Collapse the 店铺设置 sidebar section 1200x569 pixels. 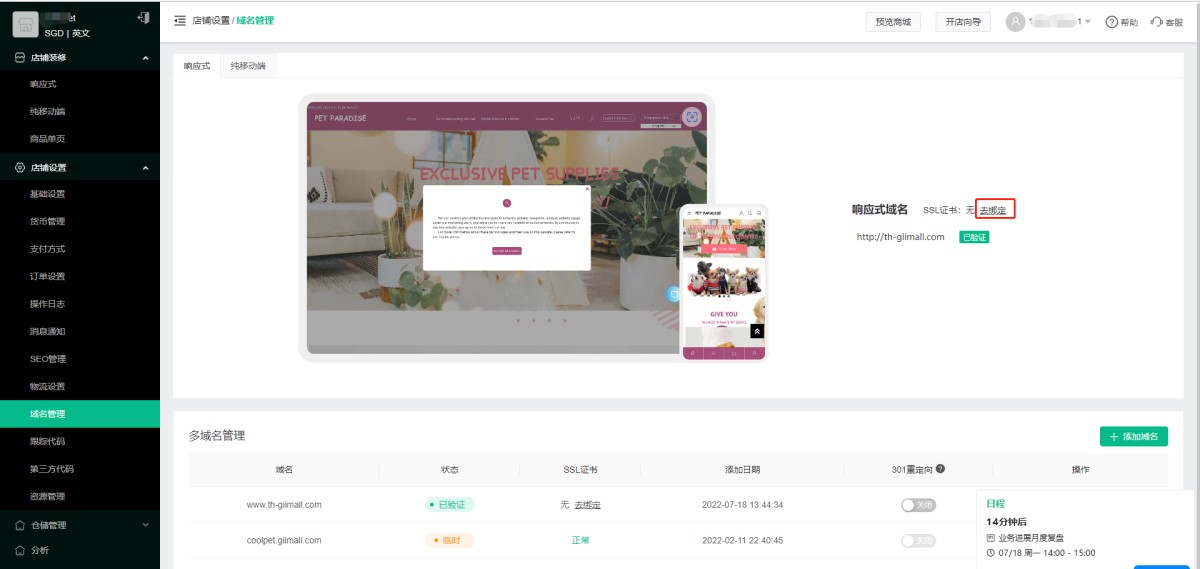click(145, 168)
